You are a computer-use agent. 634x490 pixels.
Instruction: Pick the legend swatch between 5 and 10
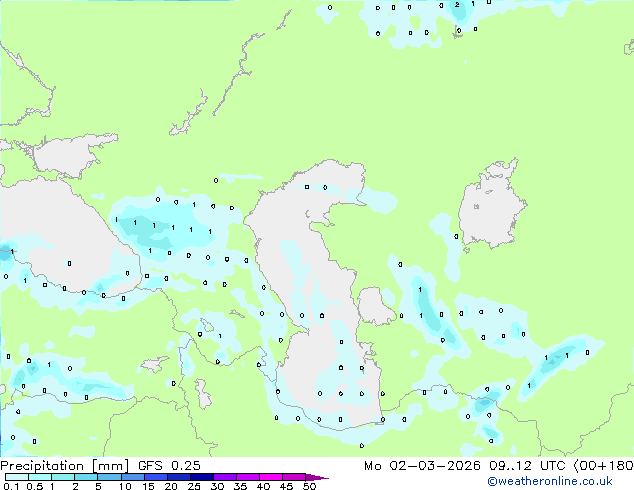click(109, 477)
